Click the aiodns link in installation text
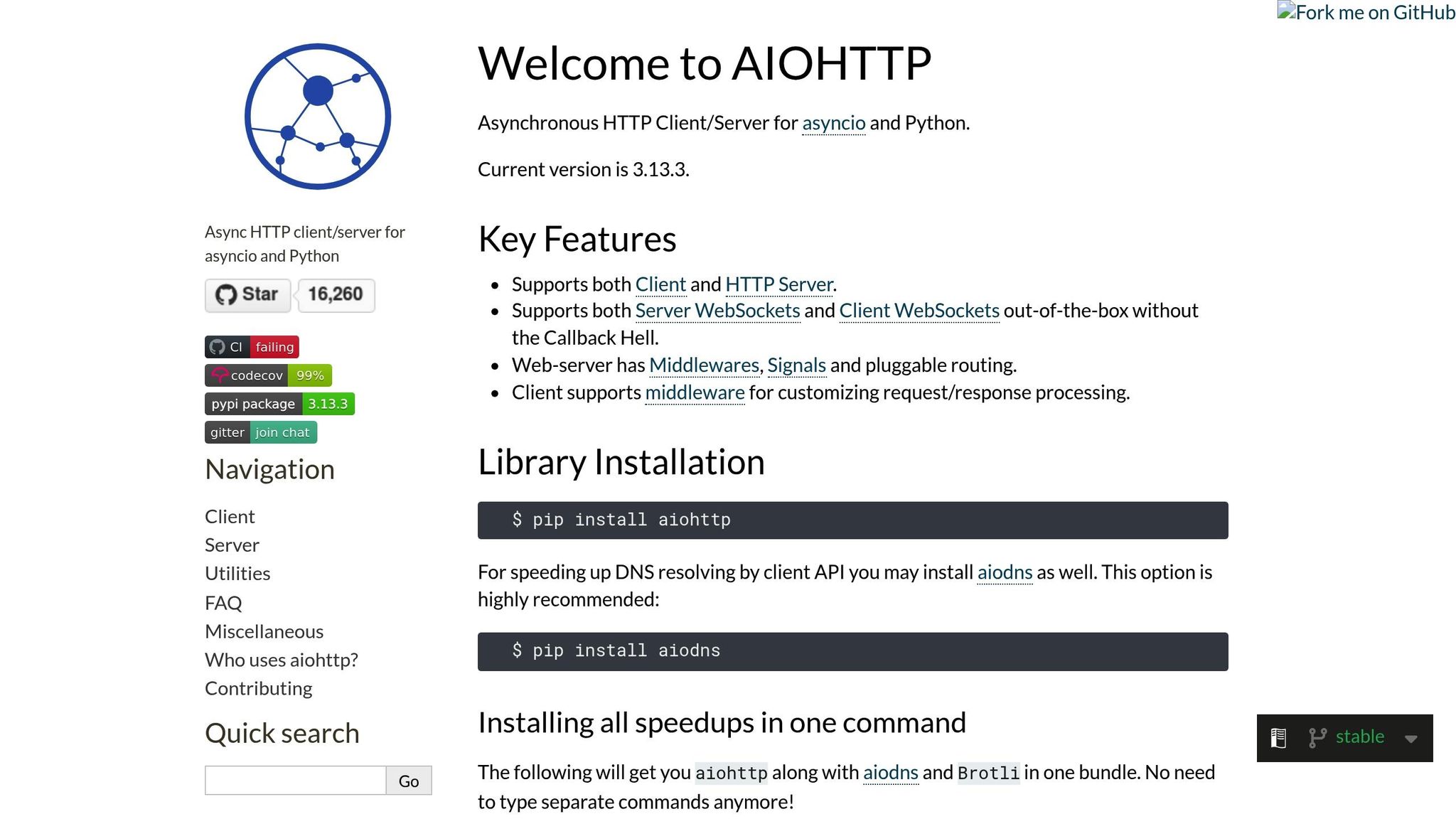Image resolution: width=1456 pixels, height=819 pixels. point(1004,572)
